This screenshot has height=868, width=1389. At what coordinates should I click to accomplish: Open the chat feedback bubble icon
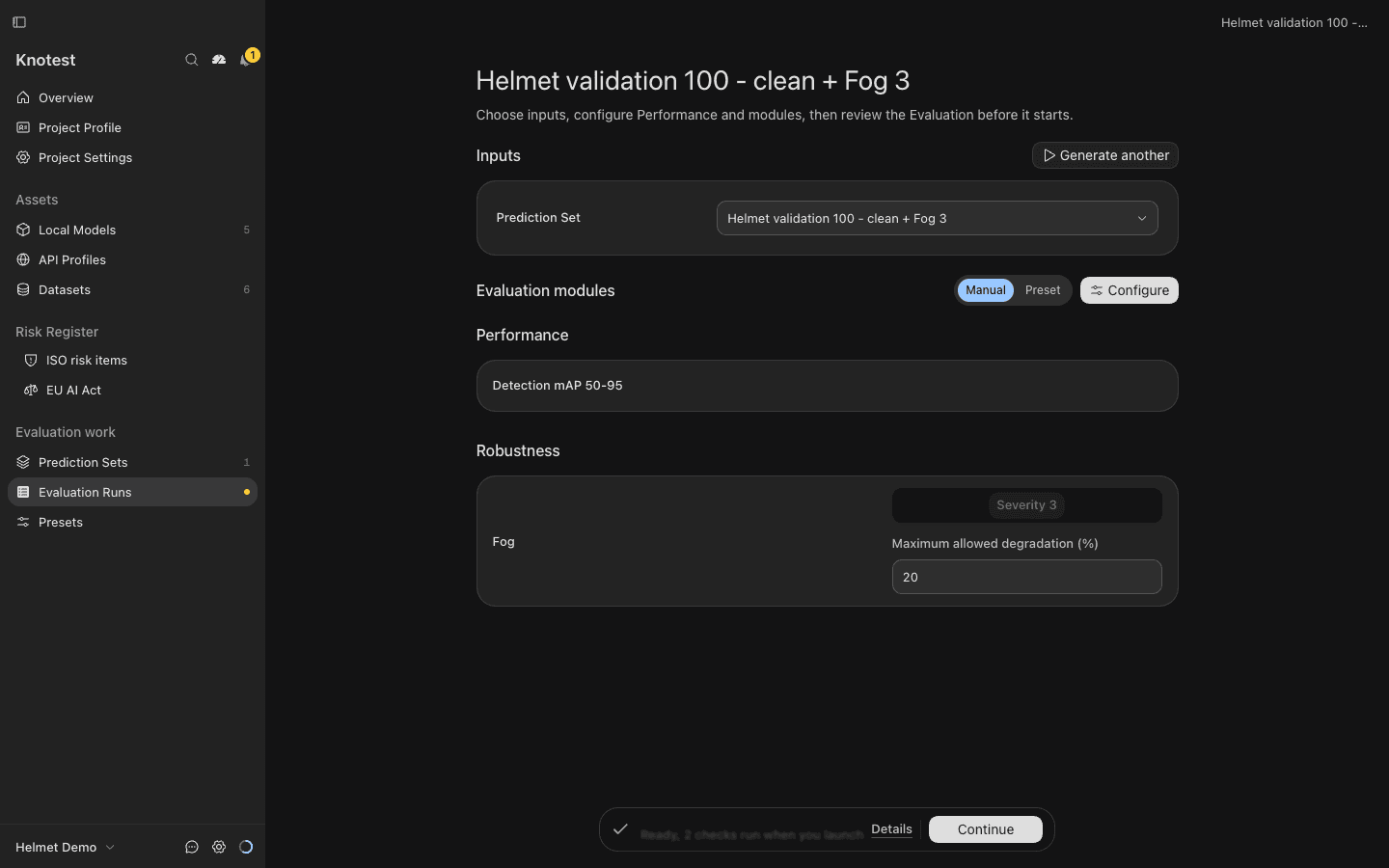[192, 847]
